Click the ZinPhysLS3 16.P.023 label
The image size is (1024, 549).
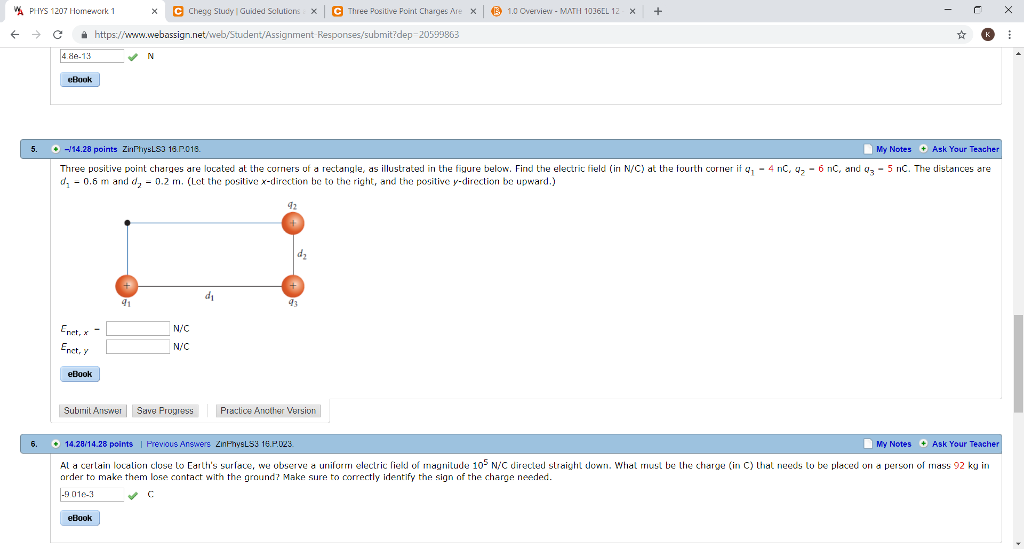254,444
